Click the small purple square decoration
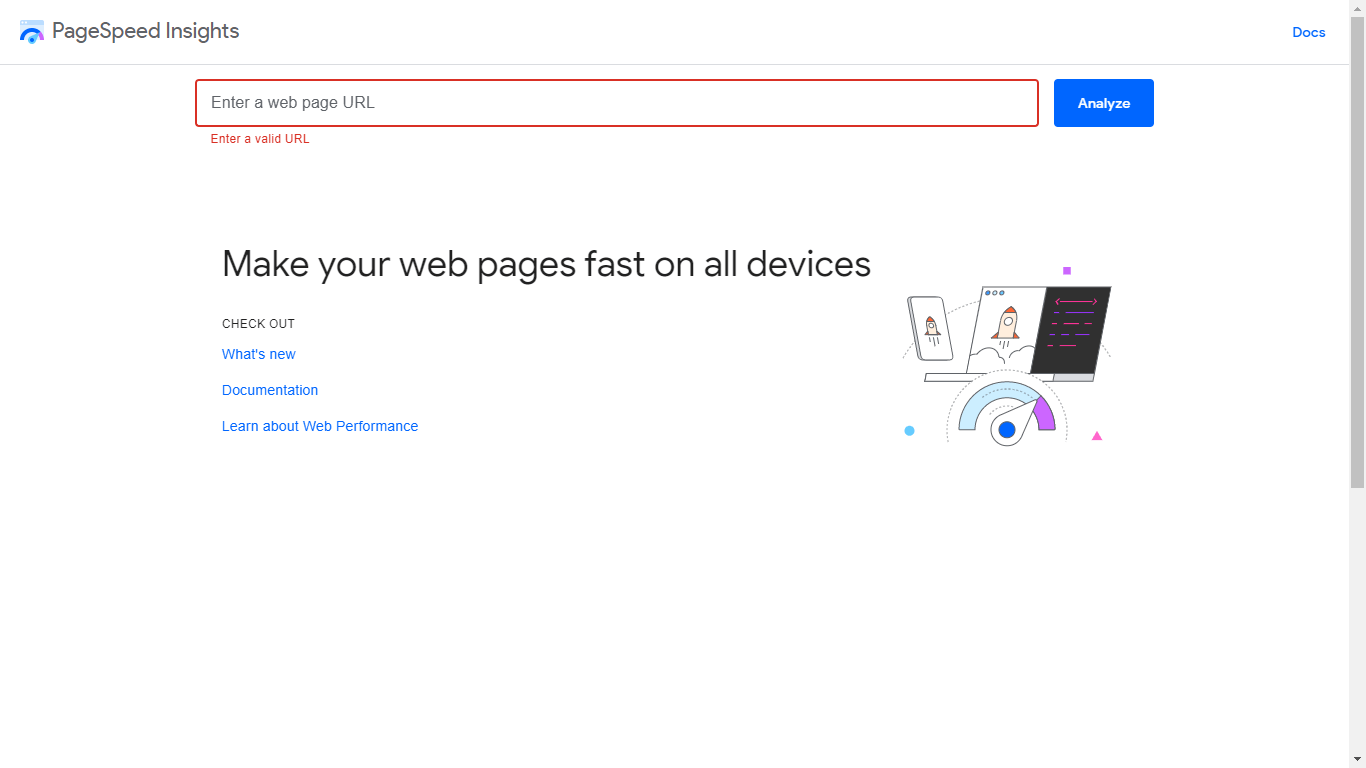 point(1067,270)
